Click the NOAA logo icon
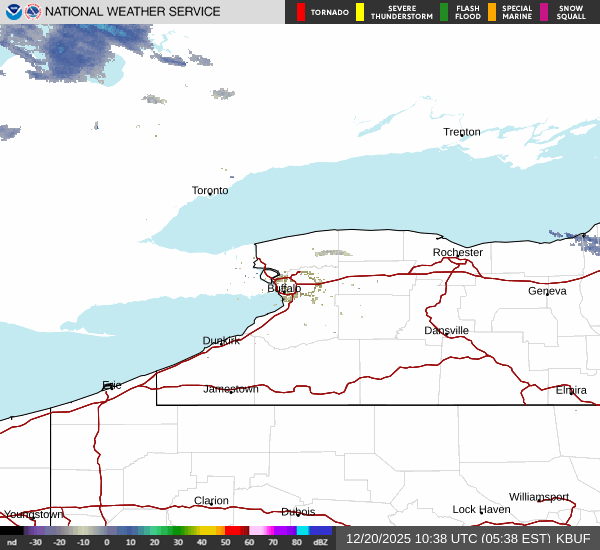The width and height of the screenshot is (600, 550). [12, 12]
